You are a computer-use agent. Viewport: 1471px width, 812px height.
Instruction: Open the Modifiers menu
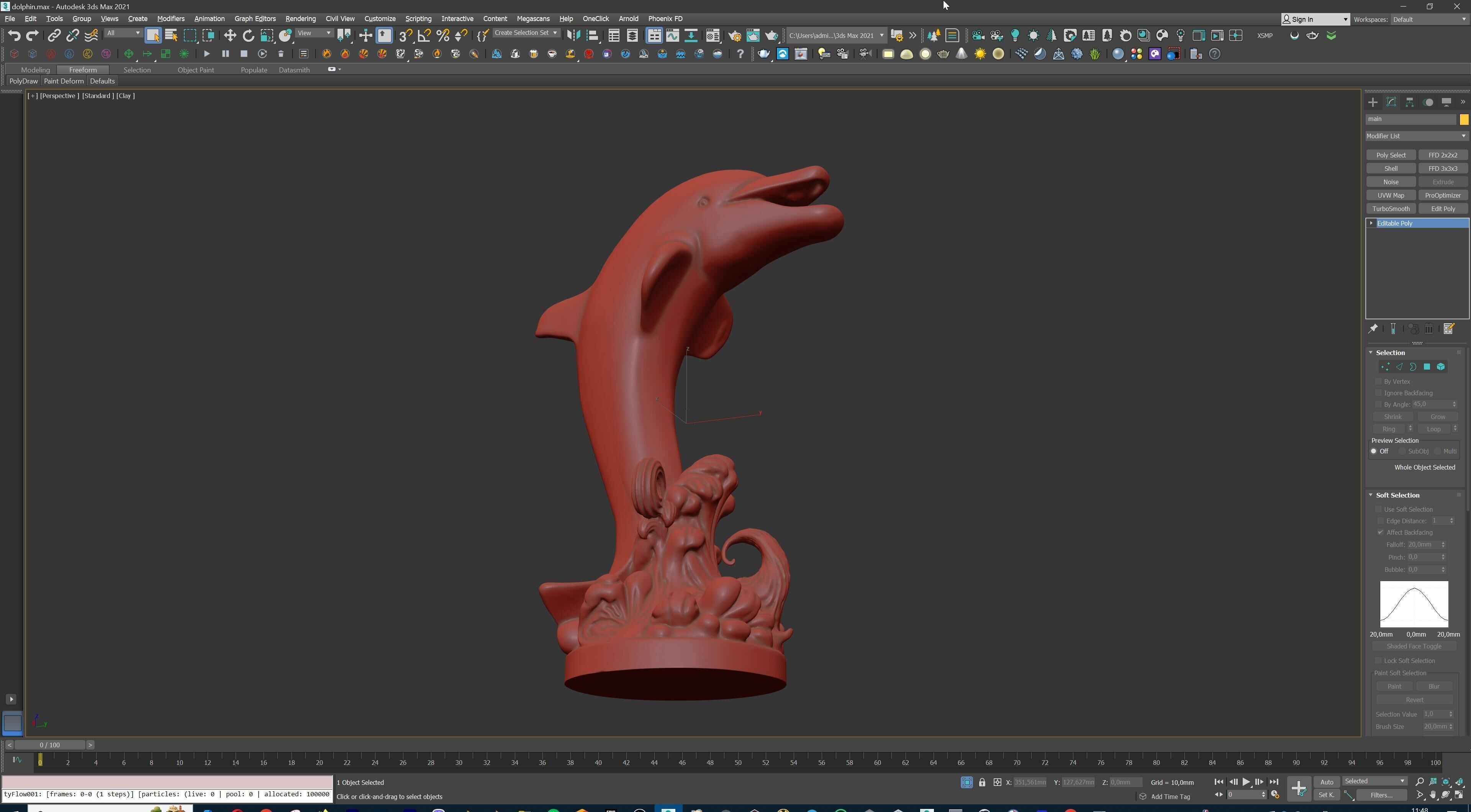point(171,19)
